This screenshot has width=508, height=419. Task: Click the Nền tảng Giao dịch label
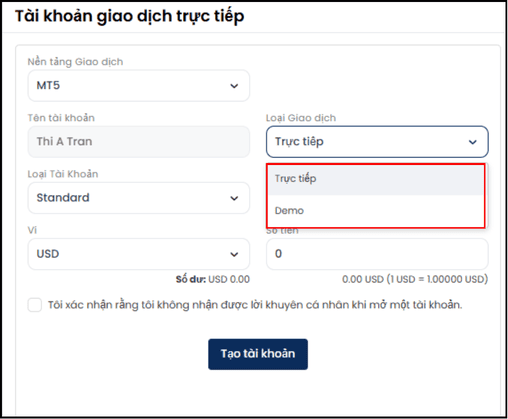click(75, 62)
